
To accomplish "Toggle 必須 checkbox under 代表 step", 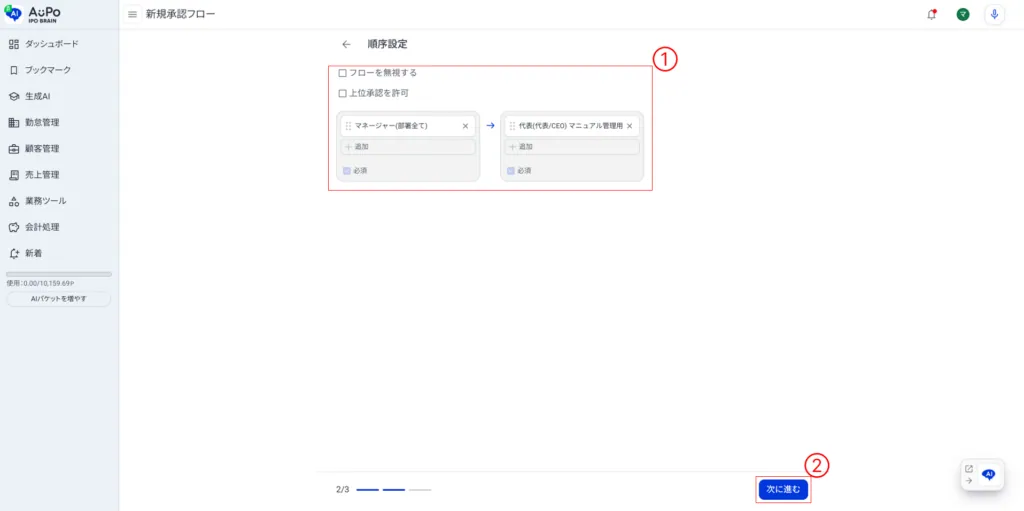I will tap(511, 171).
